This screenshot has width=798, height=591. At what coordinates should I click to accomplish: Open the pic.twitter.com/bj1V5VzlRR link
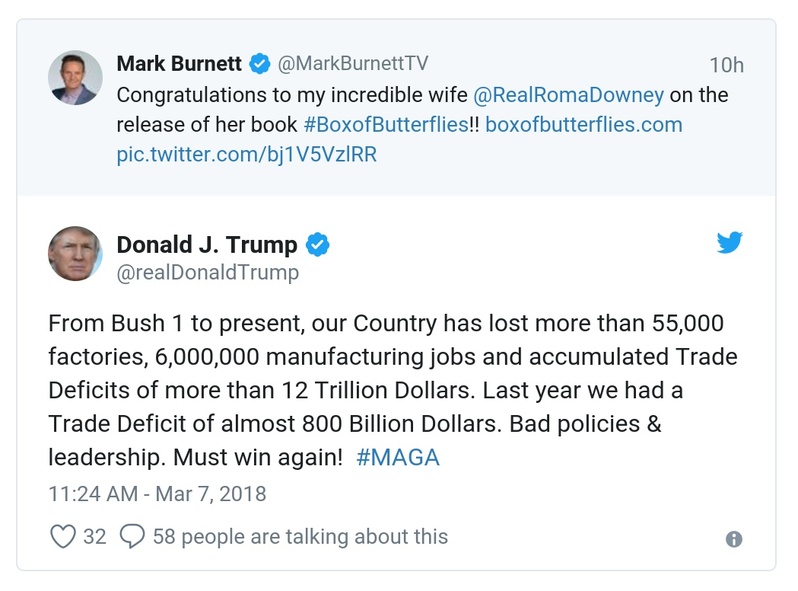[x=247, y=155]
